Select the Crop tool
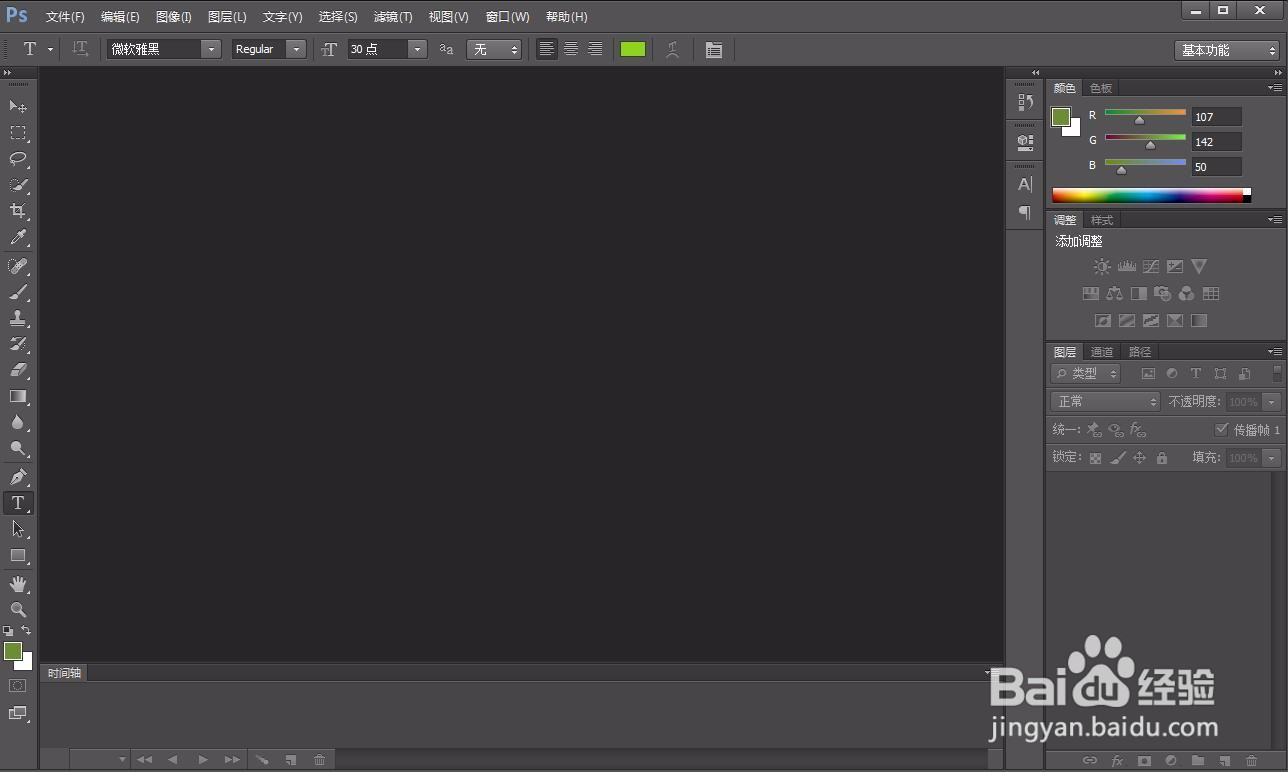 coord(18,211)
